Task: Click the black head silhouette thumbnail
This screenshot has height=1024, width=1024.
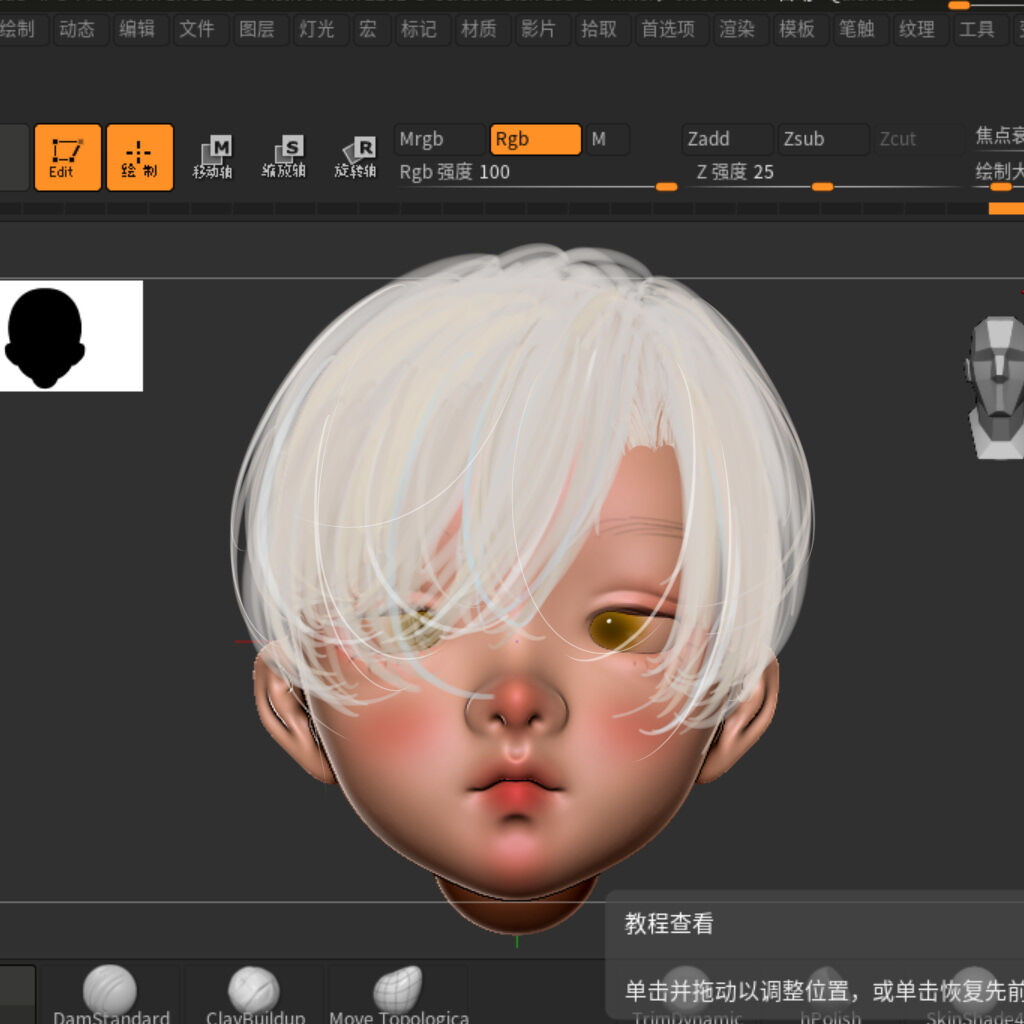Action: 71,336
